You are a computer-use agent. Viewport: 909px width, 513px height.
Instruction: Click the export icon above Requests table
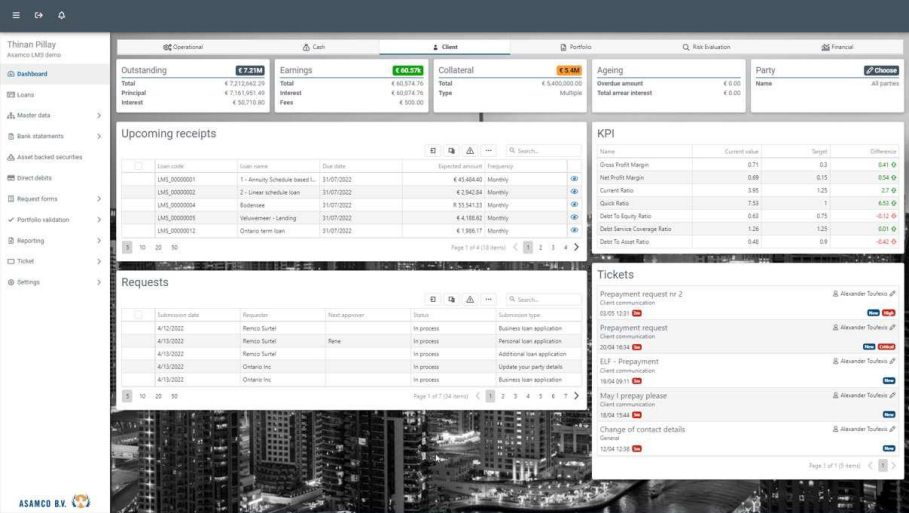433,300
